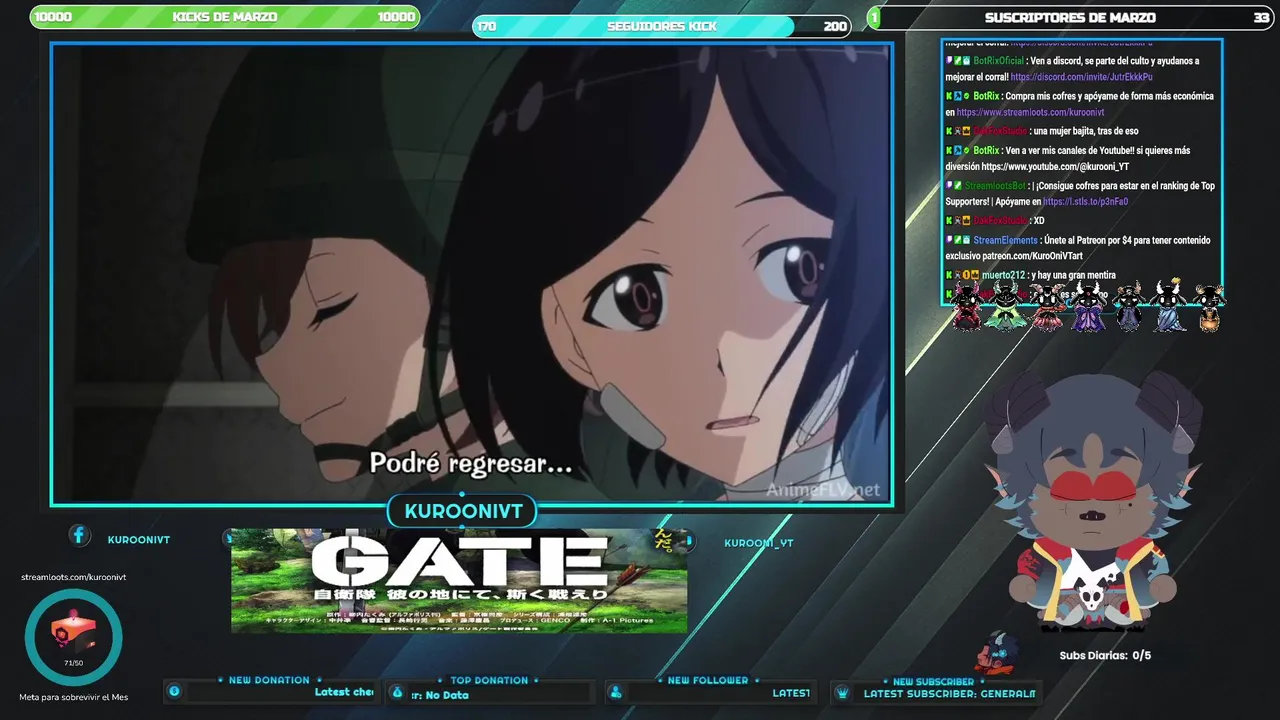Open the YouTube @kurooni_YT link in chat
This screenshot has height=720, width=1280.
1055,167
